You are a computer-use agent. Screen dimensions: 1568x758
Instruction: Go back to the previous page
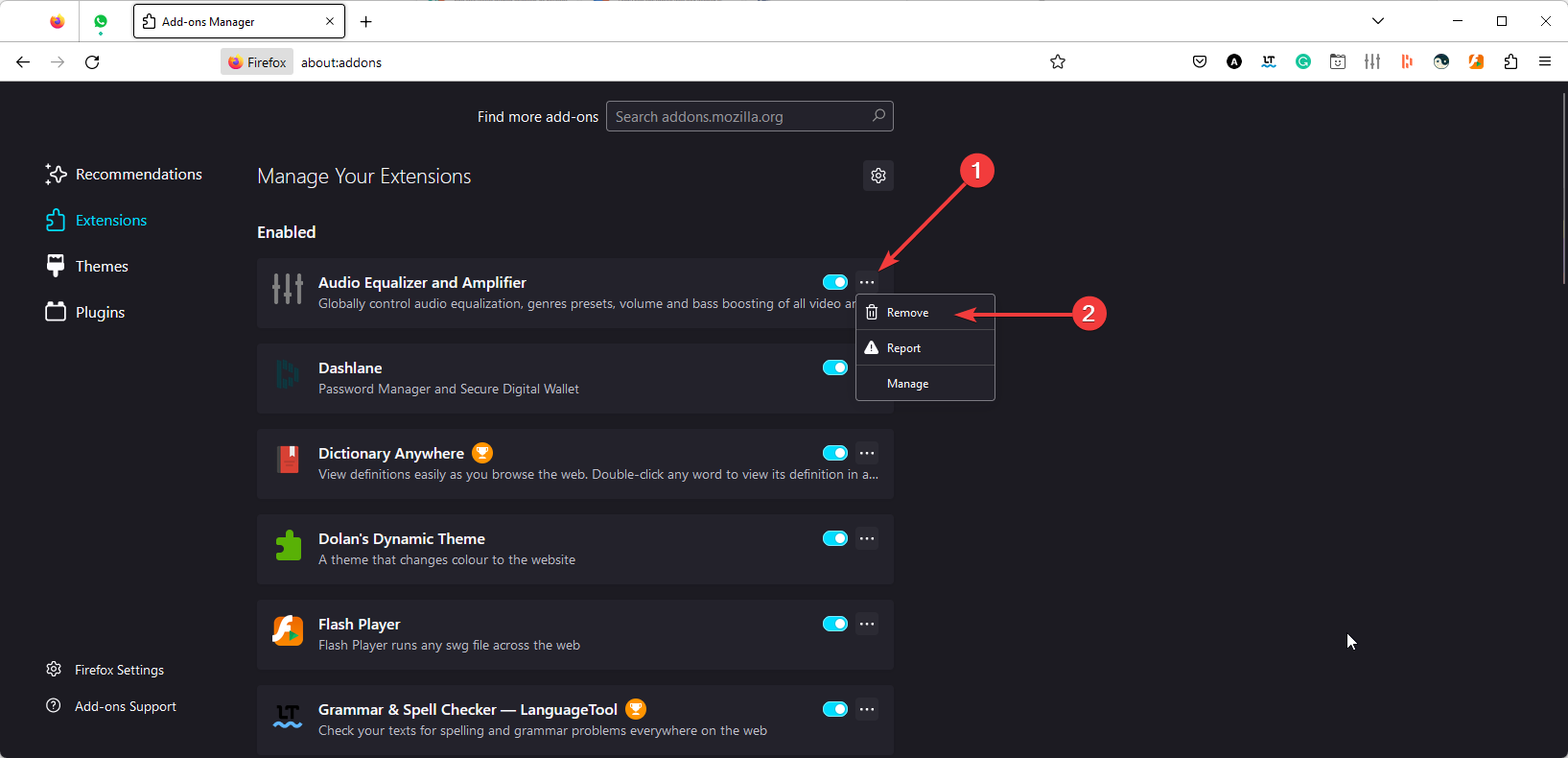click(x=23, y=61)
